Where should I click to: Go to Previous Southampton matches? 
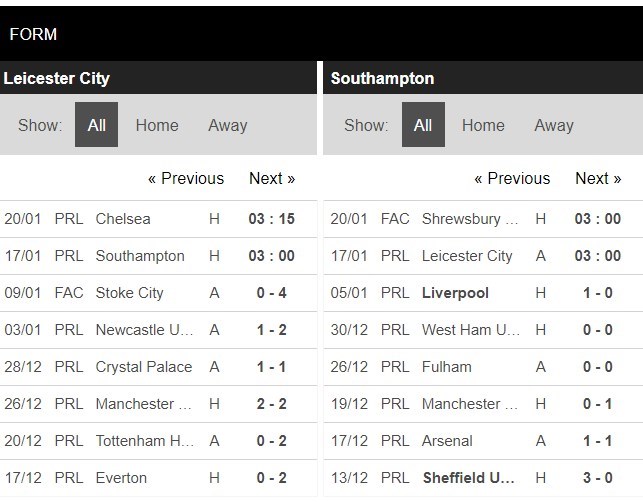pyautogui.click(x=512, y=178)
